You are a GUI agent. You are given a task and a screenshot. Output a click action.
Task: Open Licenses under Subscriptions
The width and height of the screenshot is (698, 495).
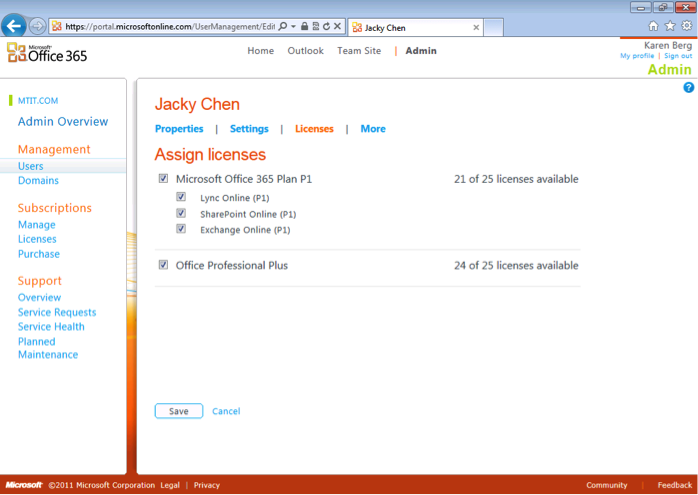pos(37,239)
